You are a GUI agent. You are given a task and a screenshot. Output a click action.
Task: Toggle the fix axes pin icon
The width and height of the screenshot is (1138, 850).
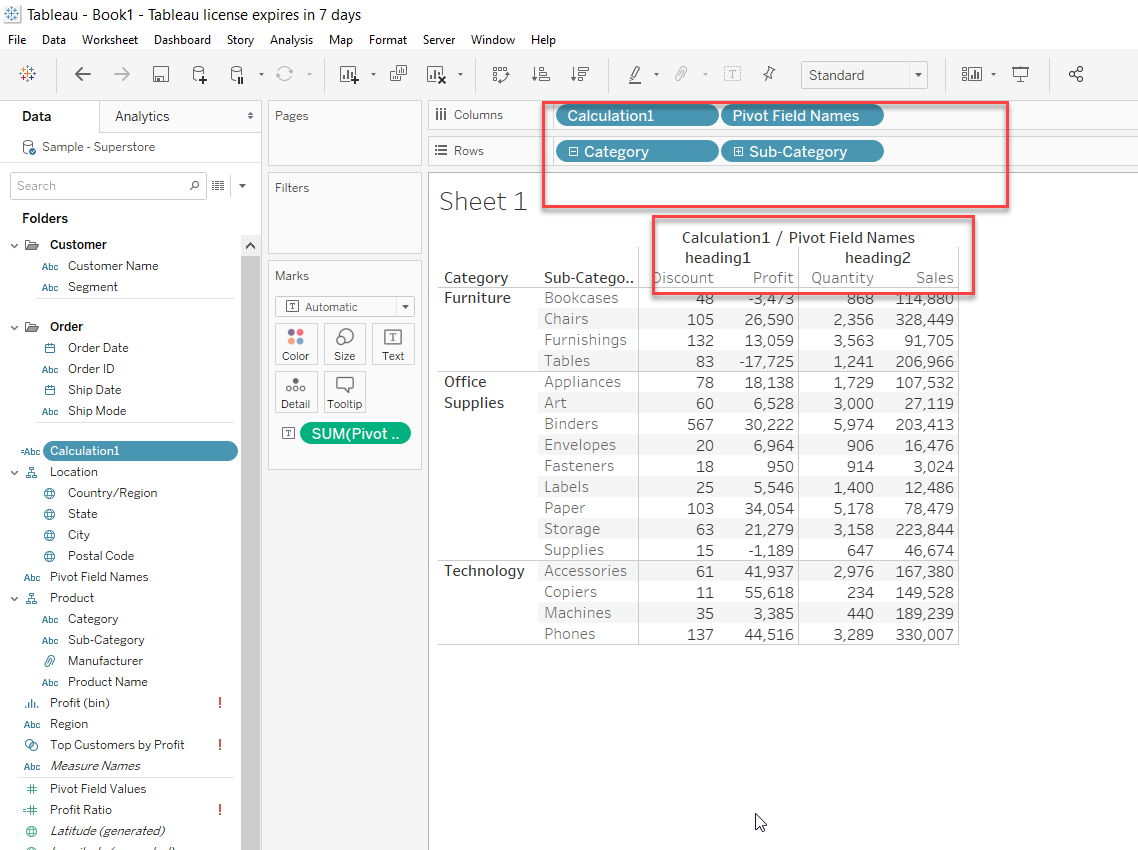coord(768,74)
